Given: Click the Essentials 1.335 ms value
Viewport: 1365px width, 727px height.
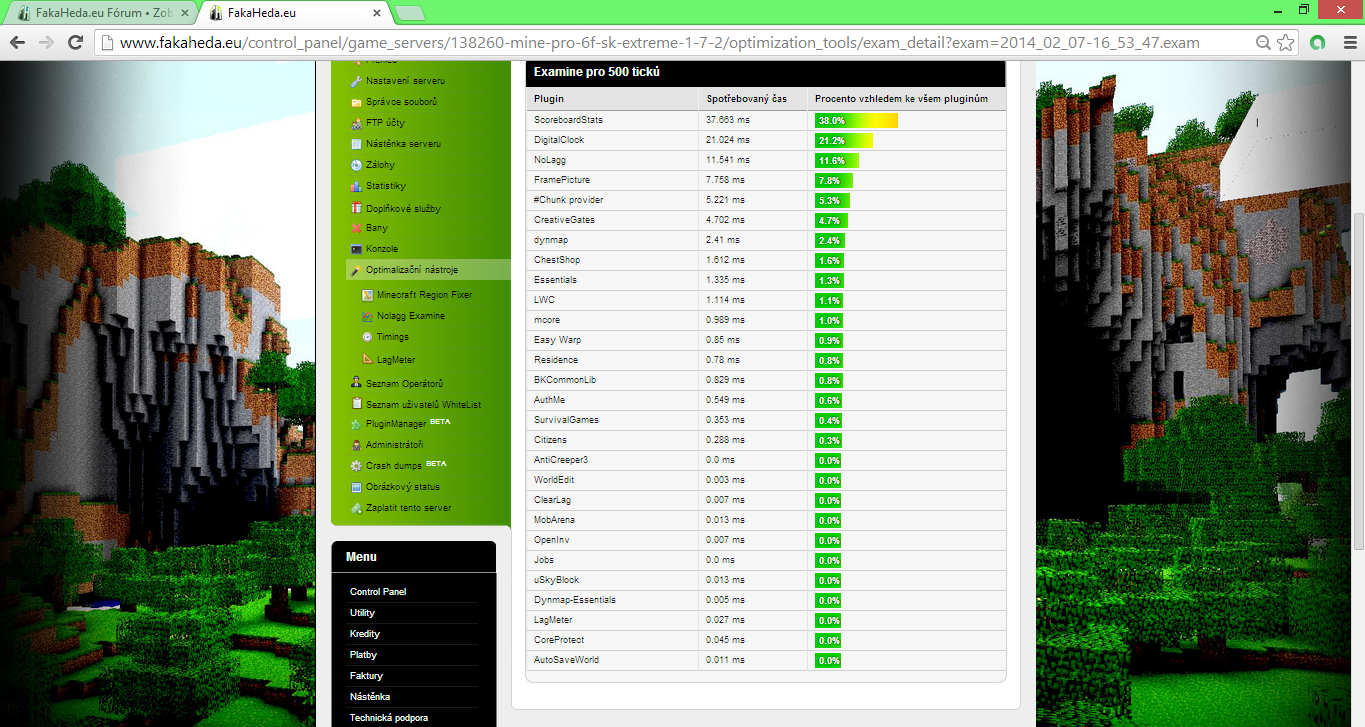Looking at the screenshot, I should coord(725,280).
